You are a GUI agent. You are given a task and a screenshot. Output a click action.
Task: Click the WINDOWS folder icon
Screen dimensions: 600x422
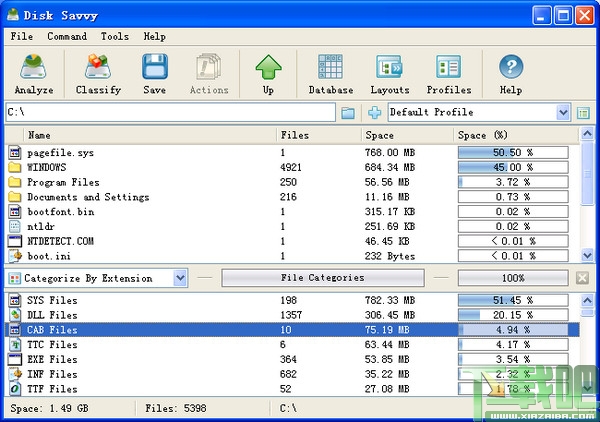15,167
